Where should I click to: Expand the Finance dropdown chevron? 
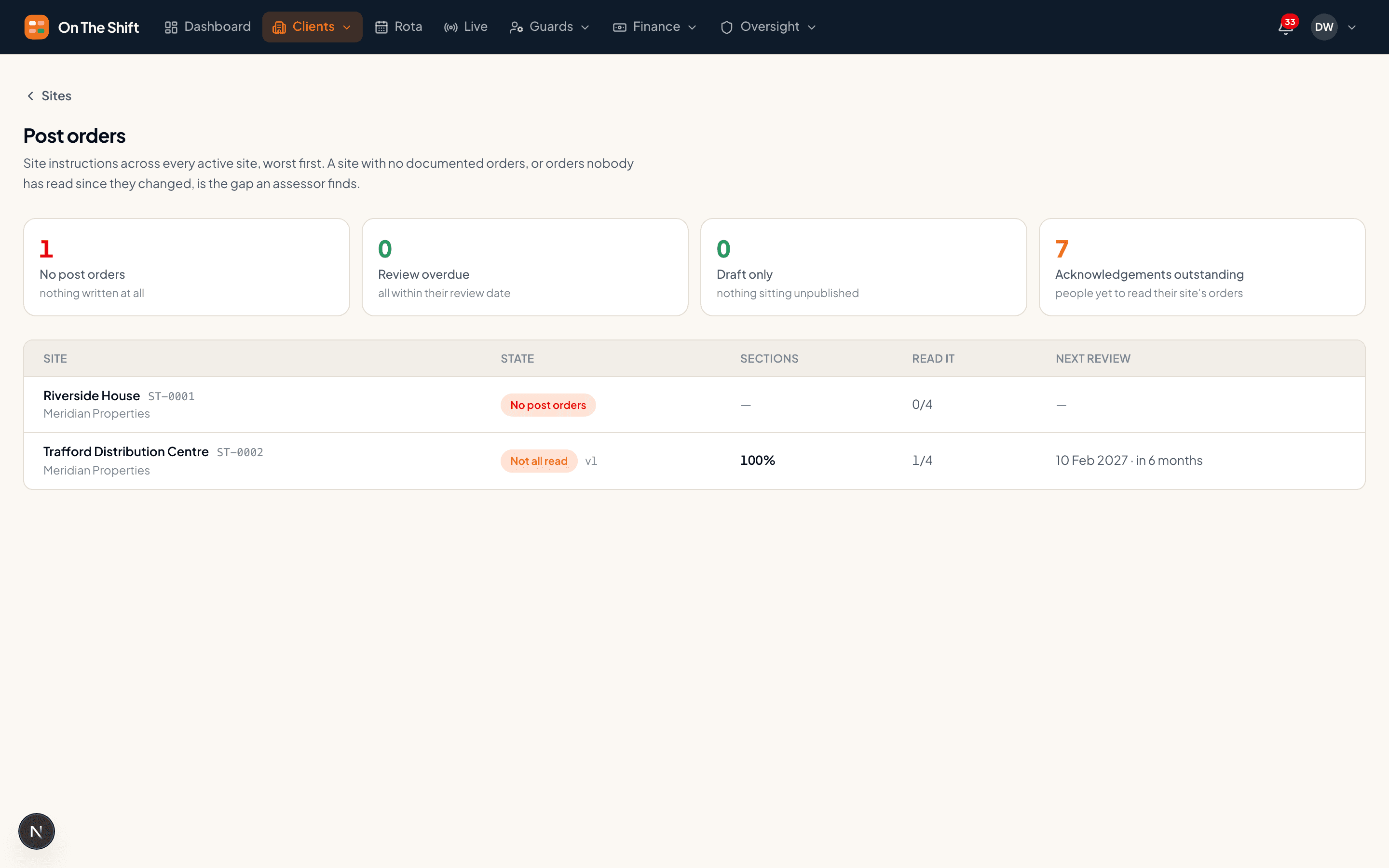692,27
